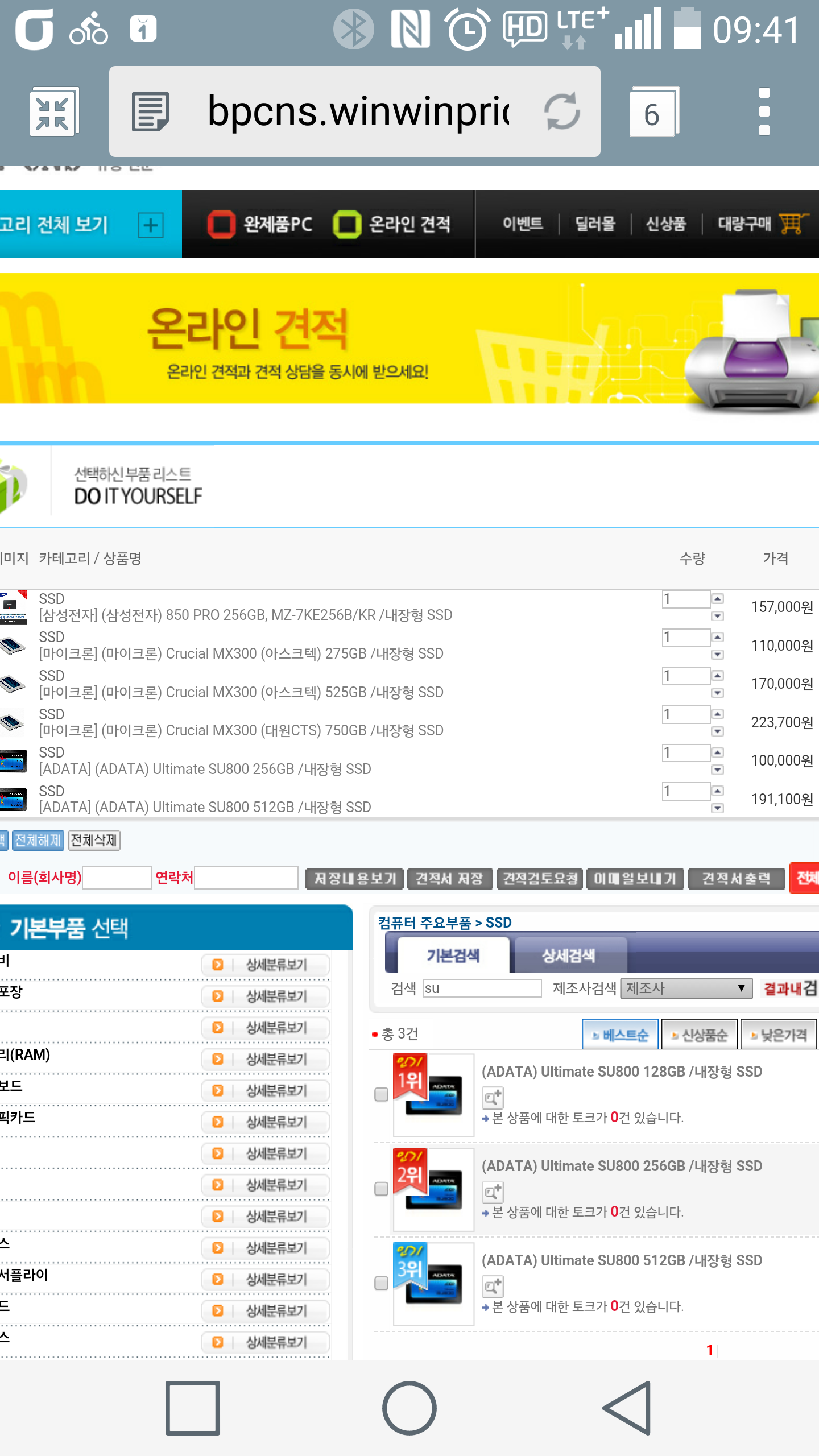This screenshot has height=1456, width=819.
Task: Expand 상세분류보기 in the 보드 row
Action: (266, 1090)
